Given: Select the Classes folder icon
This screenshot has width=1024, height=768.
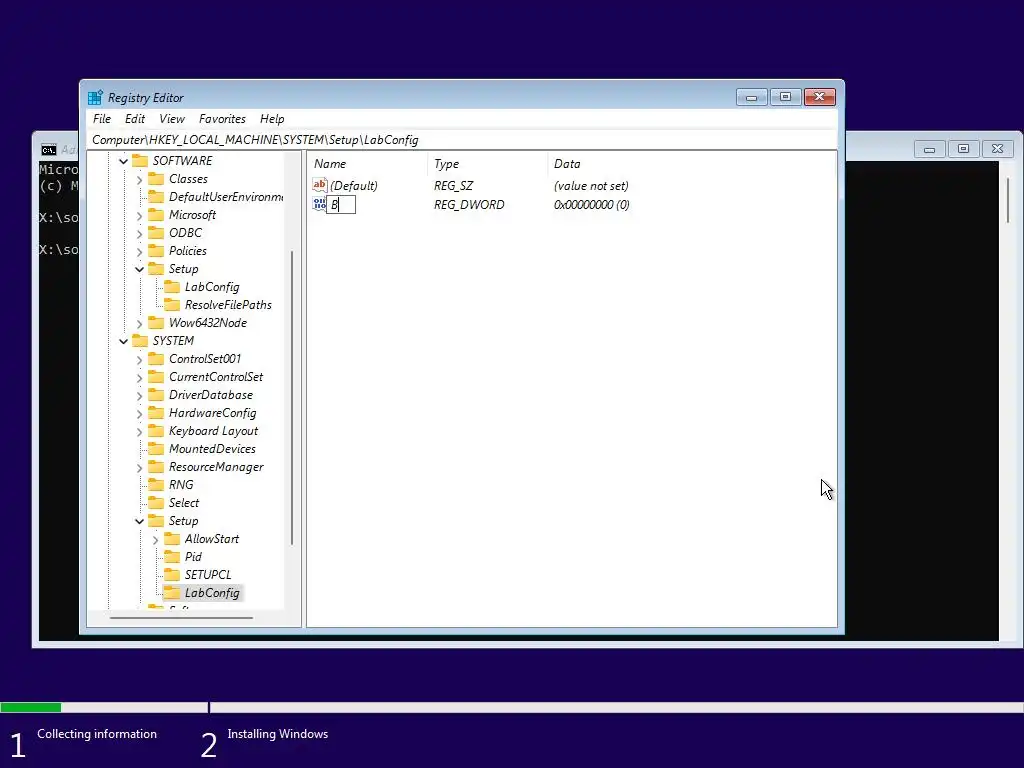Looking at the screenshot, I should tap(156, 178).
